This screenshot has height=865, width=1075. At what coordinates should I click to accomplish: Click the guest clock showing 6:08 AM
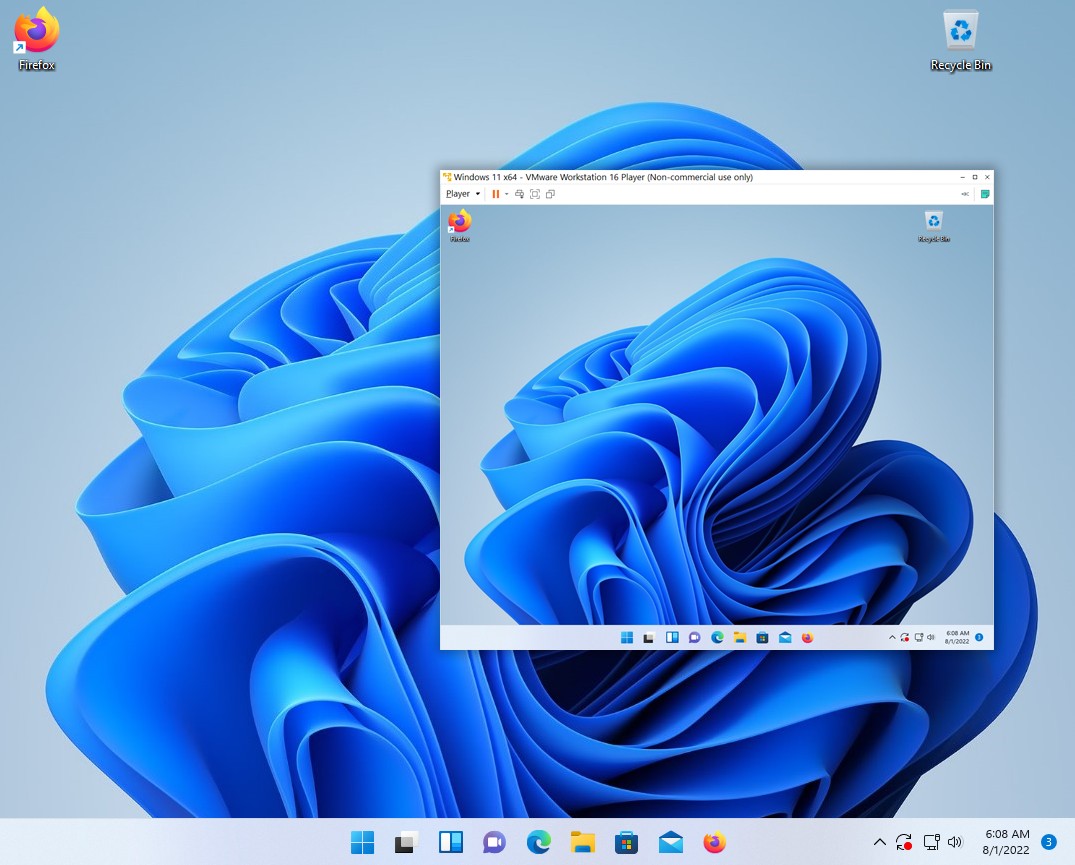(957, 637)
